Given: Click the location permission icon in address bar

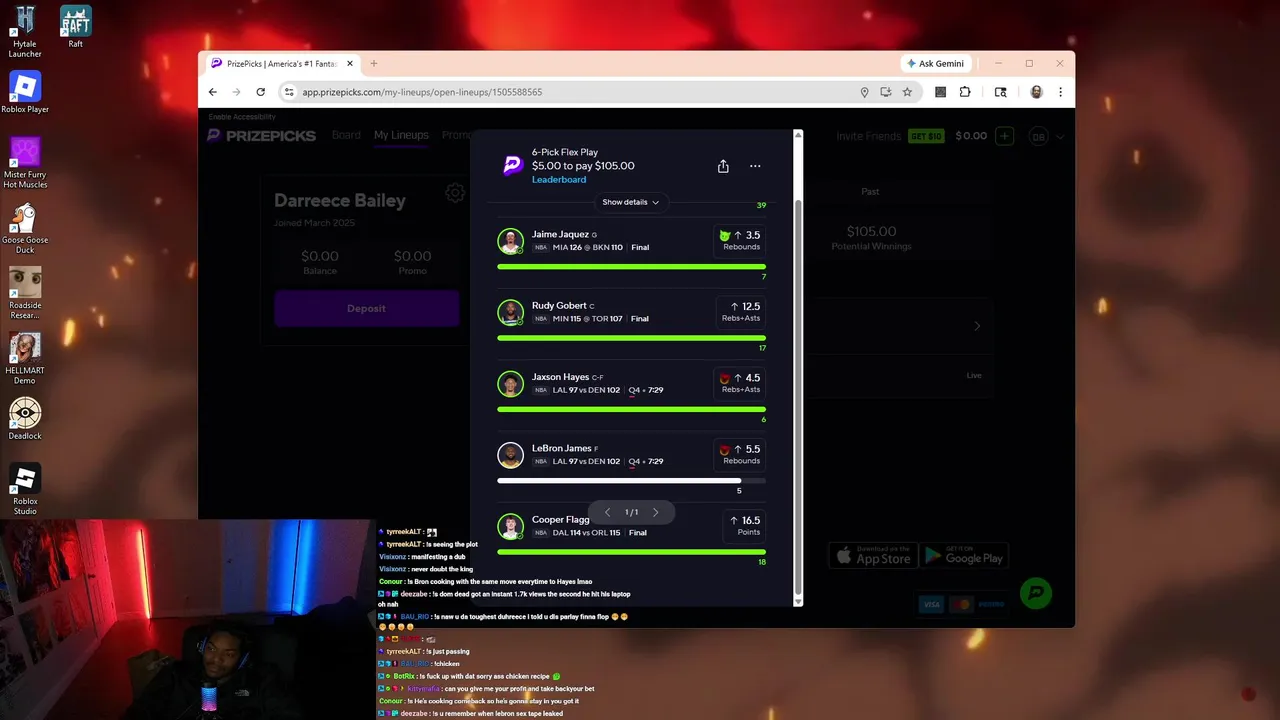Looking at the screenshot, I should pyautogui.click(x=864, y=92).
